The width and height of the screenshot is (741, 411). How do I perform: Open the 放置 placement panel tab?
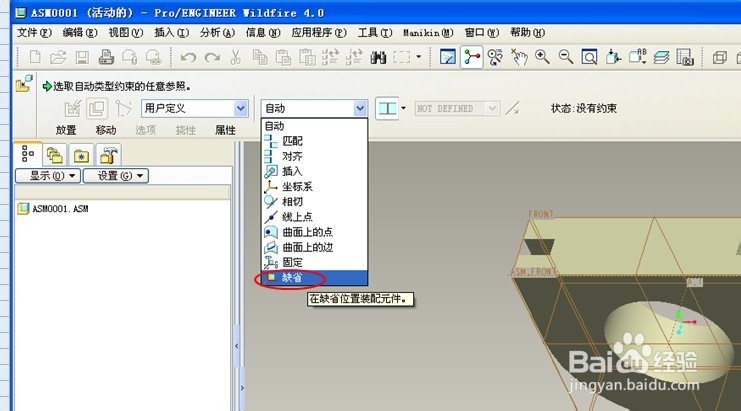pos(66,130)
